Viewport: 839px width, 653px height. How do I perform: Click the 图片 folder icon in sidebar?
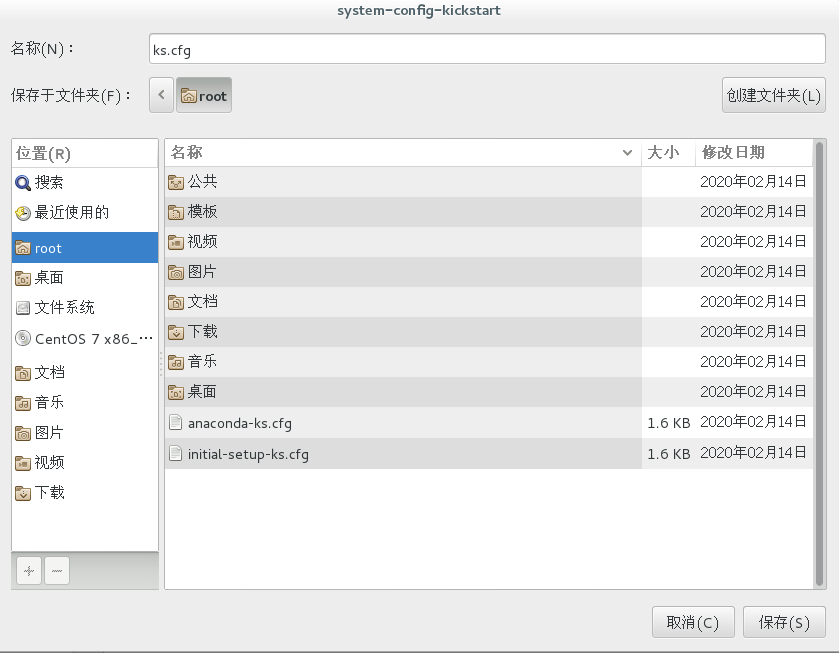click(23, 433)
